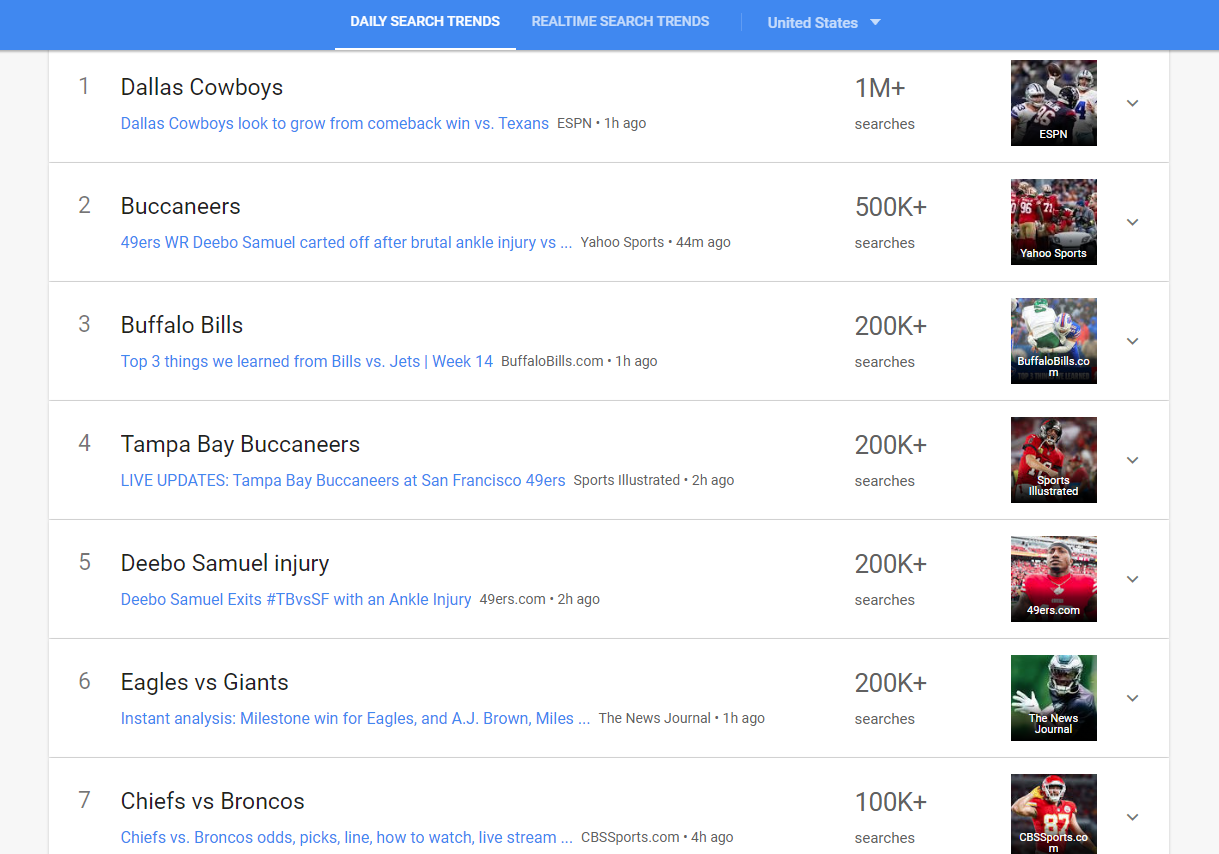
Task: Expand the Buffalo Bills row chevron
Action: click(x=1132, y=341)
